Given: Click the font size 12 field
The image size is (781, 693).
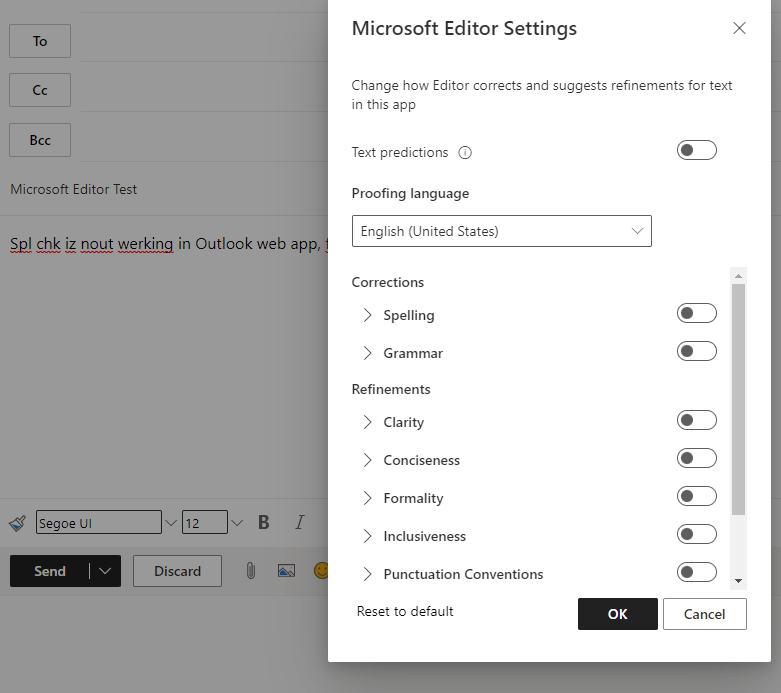Looking at the screenshot, I should pyautogui.click(x=205, y=523).
